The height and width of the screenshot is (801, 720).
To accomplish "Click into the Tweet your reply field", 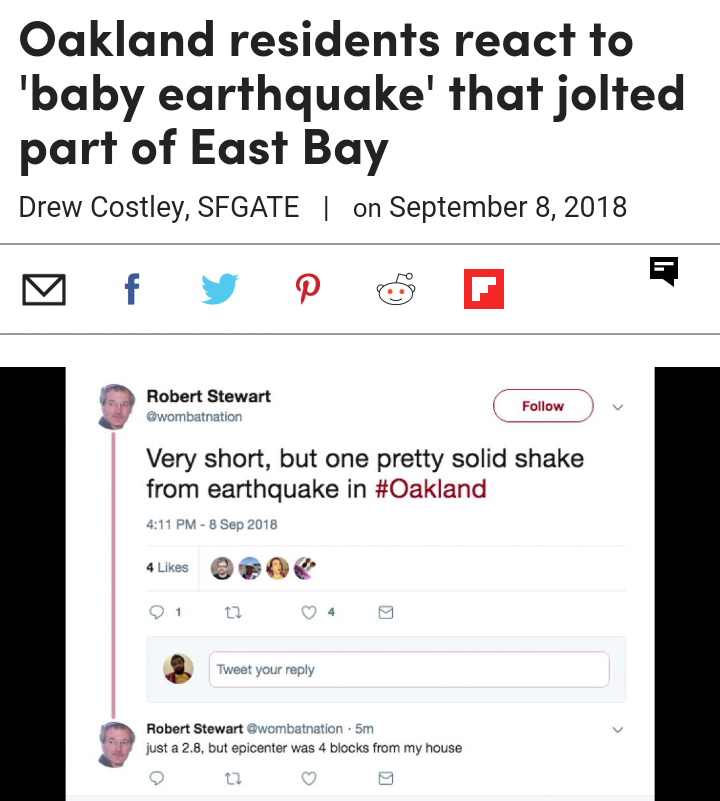I will (x=408, y=669).
